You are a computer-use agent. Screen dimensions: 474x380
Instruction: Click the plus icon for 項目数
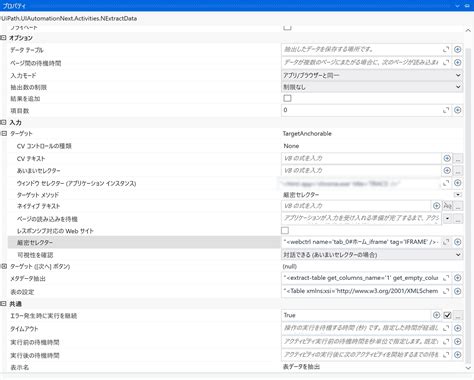pyautogui.click(x=457, y=110)
